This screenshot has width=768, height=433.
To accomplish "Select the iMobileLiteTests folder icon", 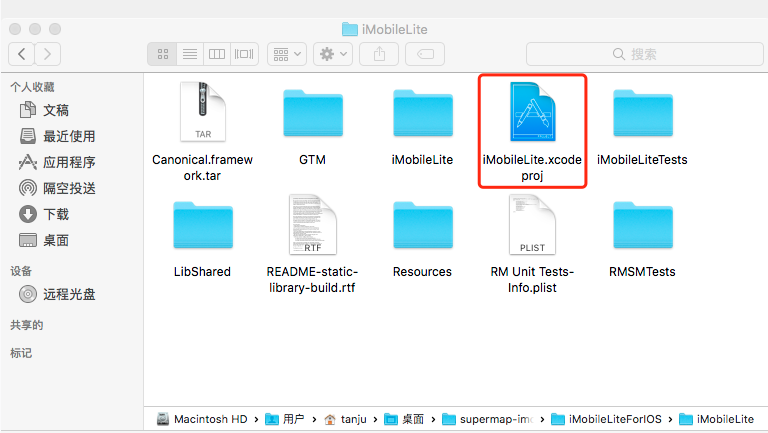I will 643,113.
